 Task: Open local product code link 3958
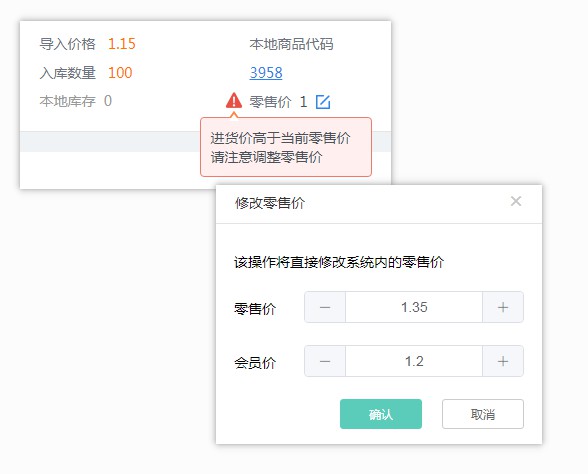click(x=266, y=73)
